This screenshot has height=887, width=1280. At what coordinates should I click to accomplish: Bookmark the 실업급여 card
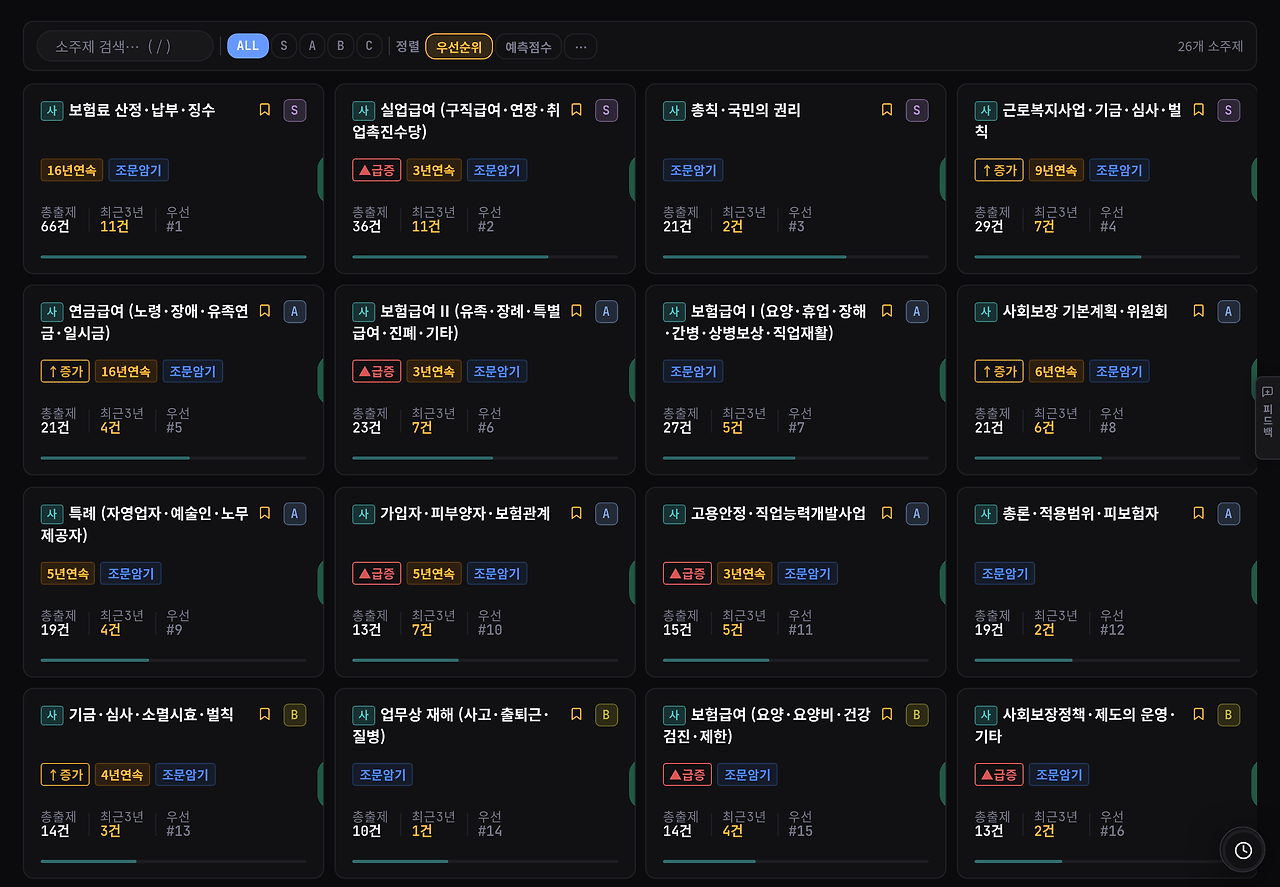(576, 110)
